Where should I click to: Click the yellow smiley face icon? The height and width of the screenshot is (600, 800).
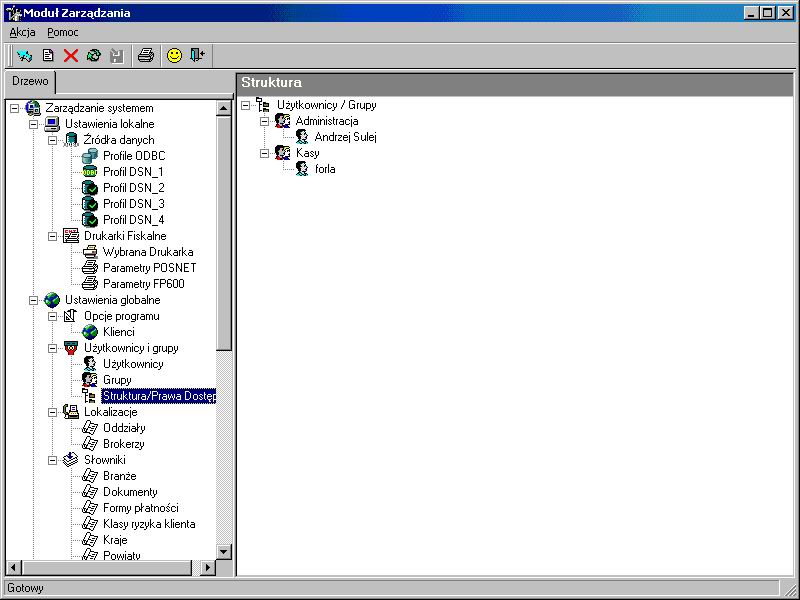[x=174, y=55]
